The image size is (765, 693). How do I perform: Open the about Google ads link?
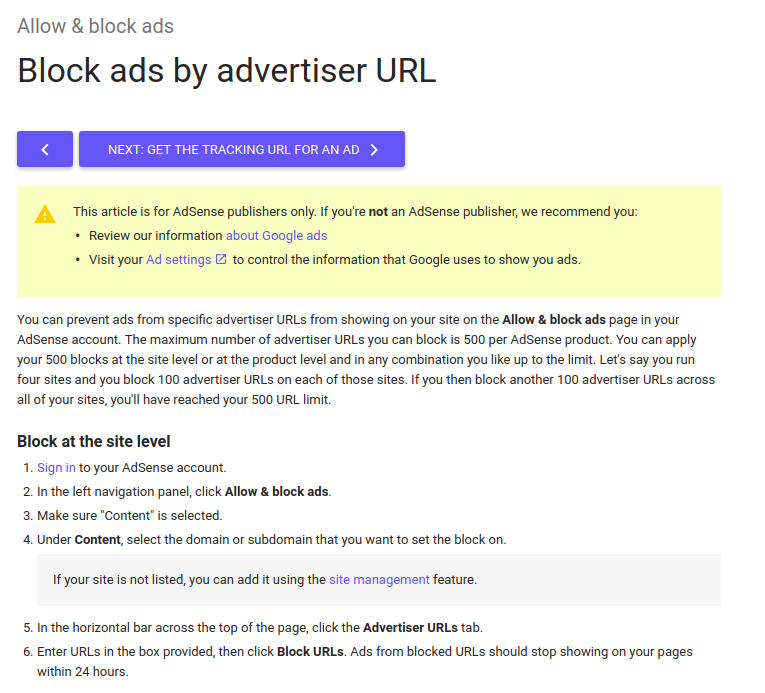pyautogui.click(x=277, y=236)
